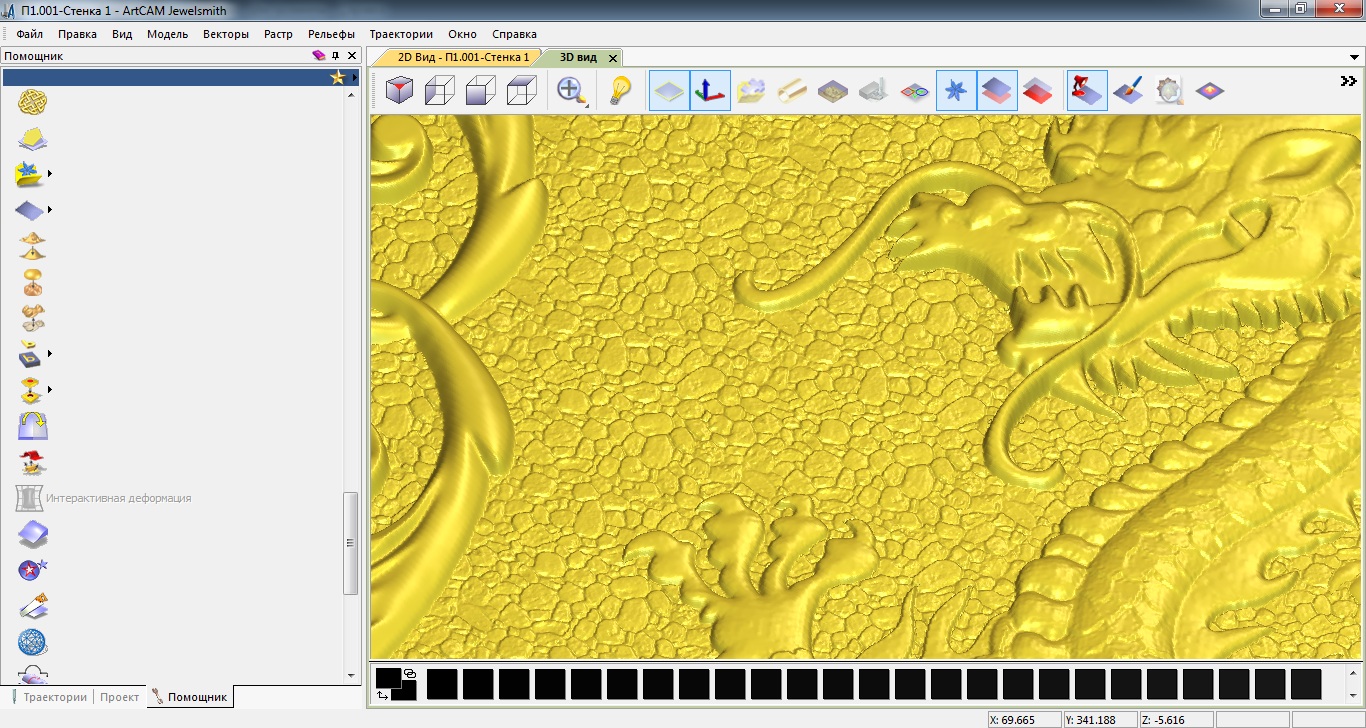The height and width of the screenshot is (728, 1366).
Task: Open the purple help book in Помощник panel
Action: click(x=319, y=56)
